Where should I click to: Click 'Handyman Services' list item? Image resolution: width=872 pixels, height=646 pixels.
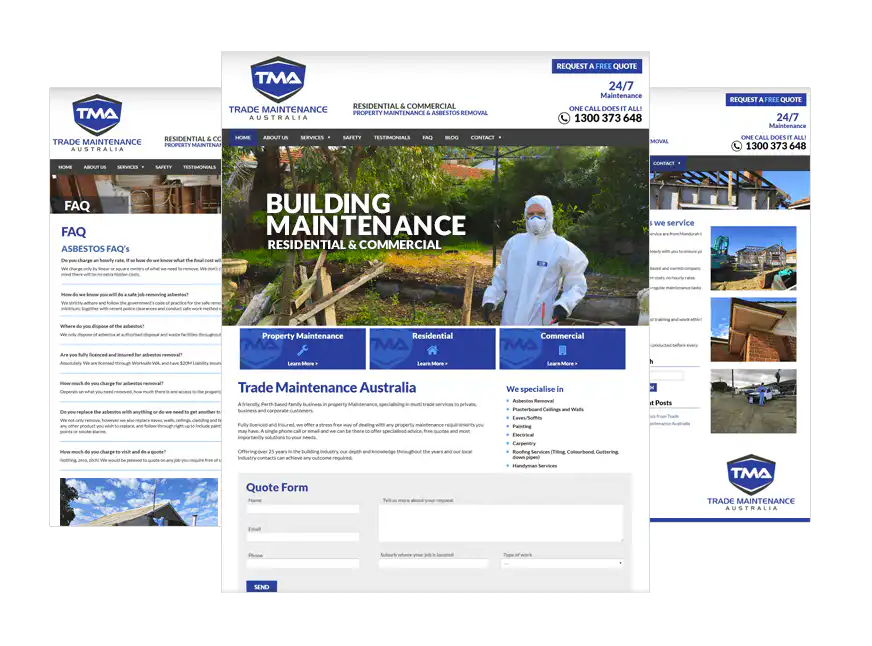tap(534, 466)
